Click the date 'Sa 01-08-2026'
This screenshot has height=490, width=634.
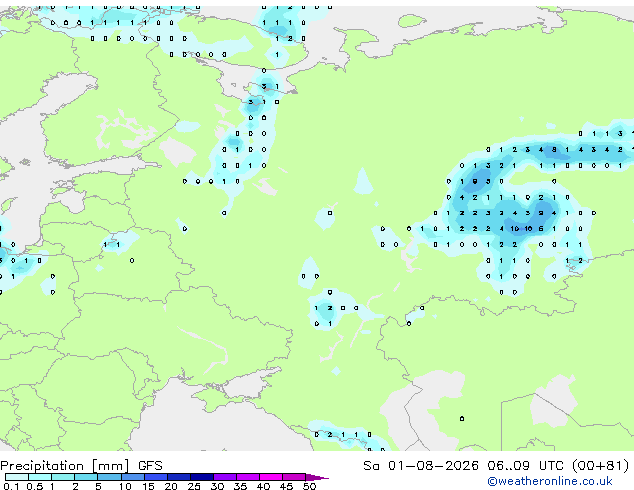(421, 466)
